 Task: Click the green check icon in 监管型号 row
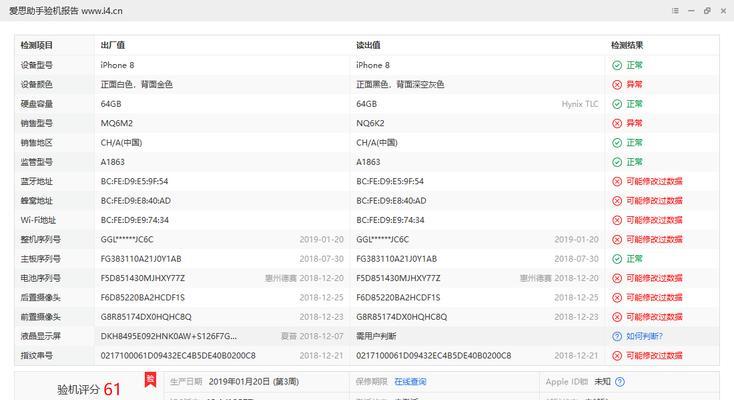point(617,162)
